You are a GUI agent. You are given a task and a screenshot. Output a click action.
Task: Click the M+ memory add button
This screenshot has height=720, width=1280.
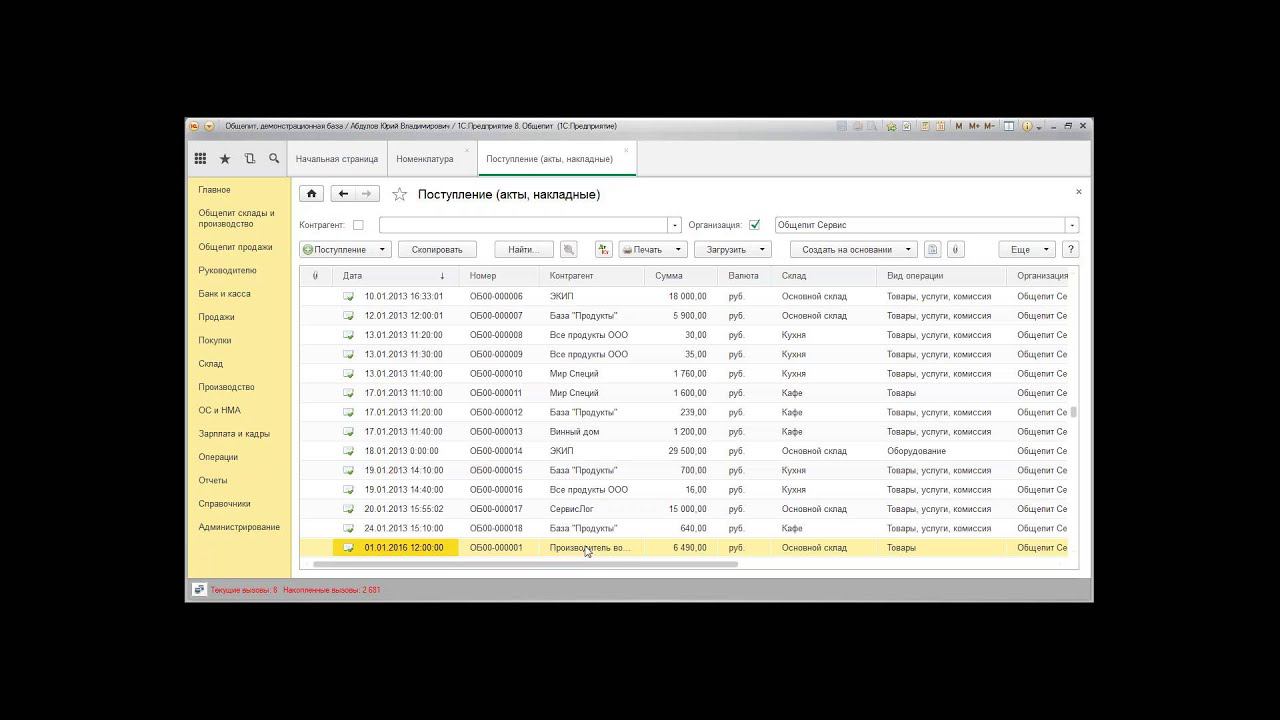(x=974, y=126)
